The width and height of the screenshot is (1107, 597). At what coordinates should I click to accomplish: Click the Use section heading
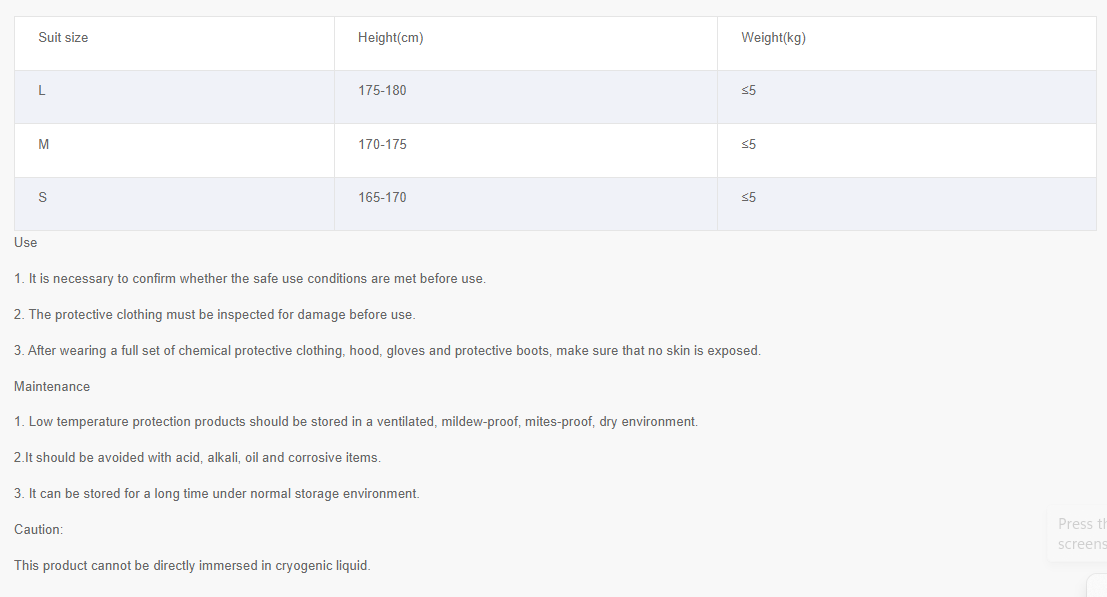pyautogui.click(x=25, y=243)
